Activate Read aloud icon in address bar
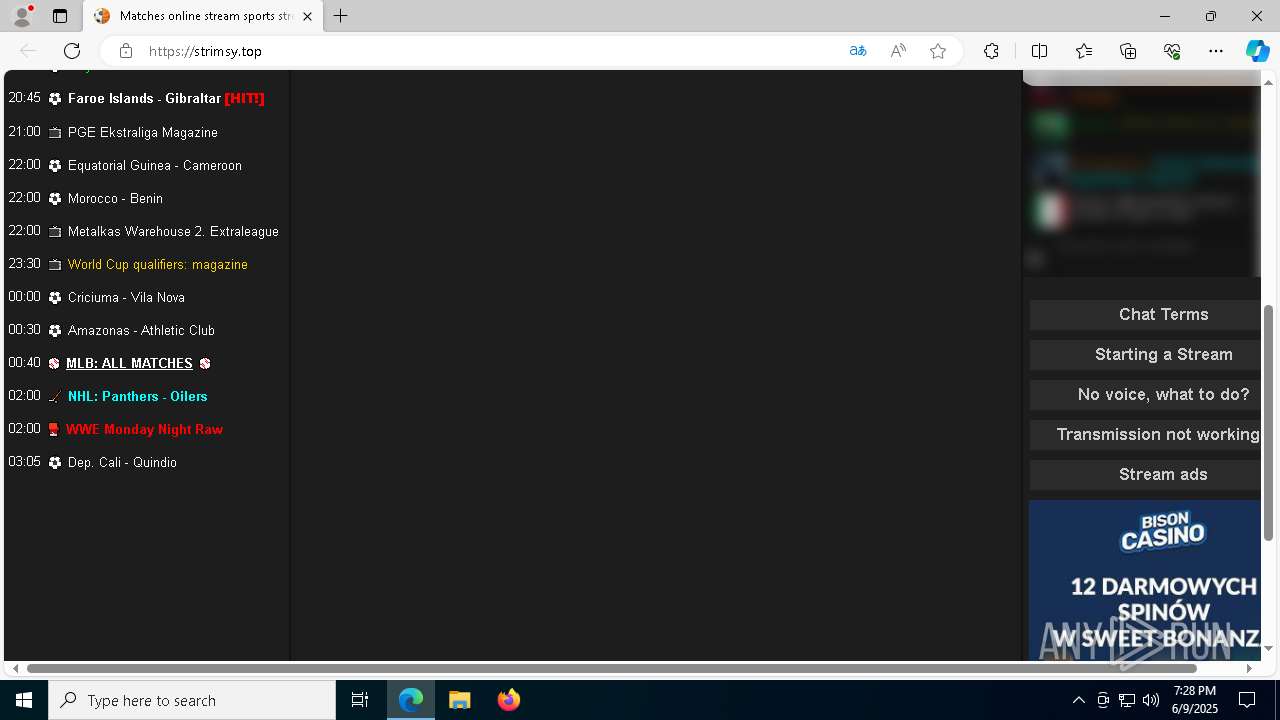 [x=898, y=51]
